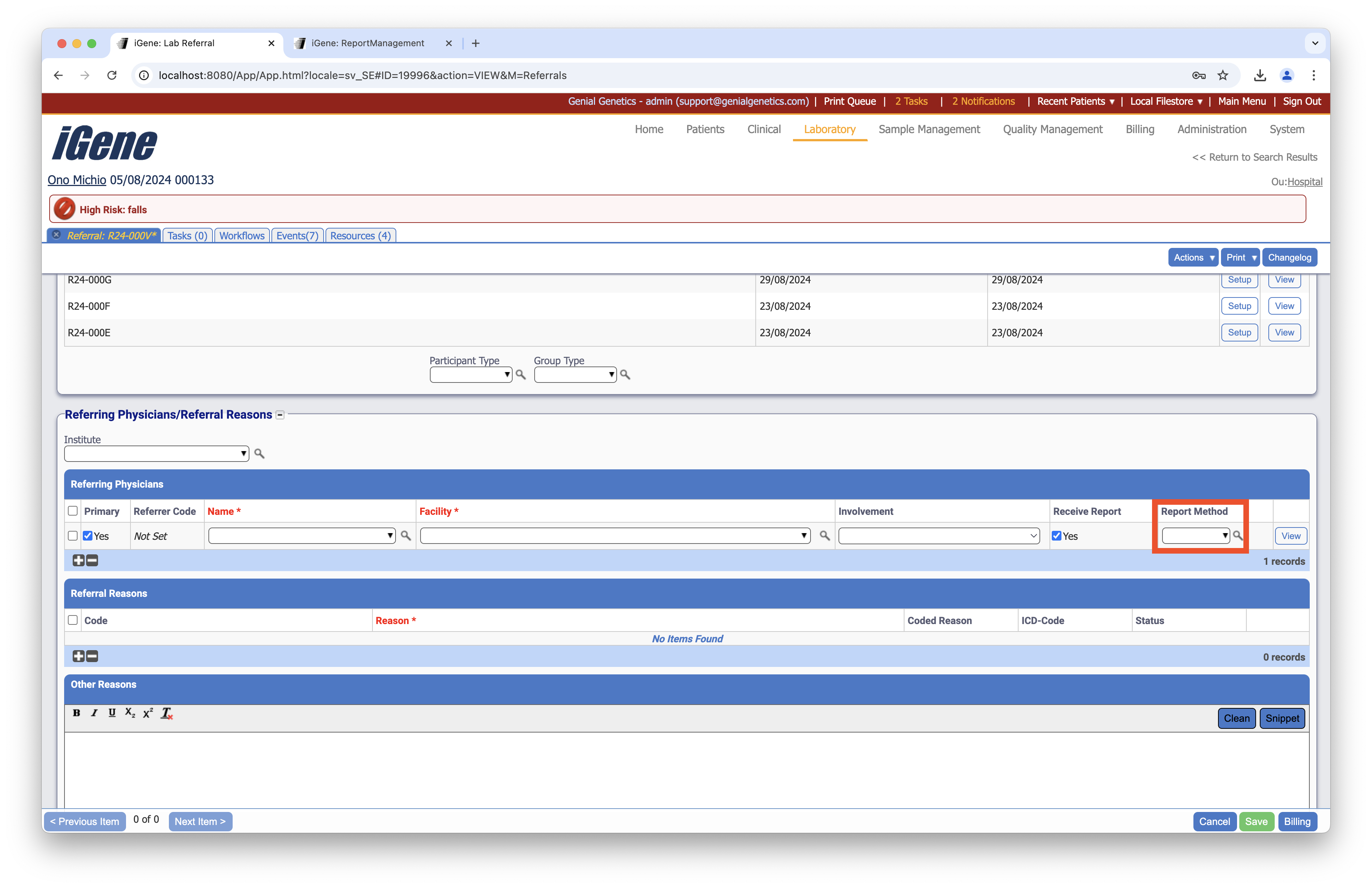Toggle Receive Report Yes checkbox
This screenshot has height=888, width=1372.
click(x=1057, y=535)
